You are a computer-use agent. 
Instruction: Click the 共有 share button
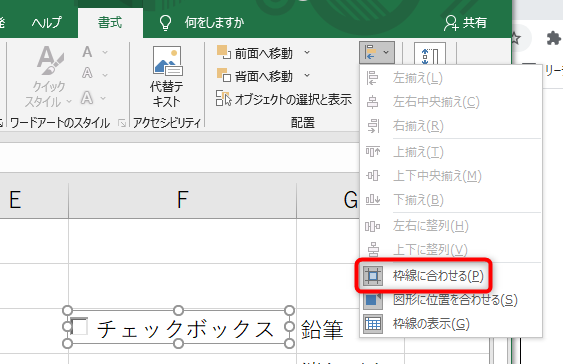click(465, 23)
